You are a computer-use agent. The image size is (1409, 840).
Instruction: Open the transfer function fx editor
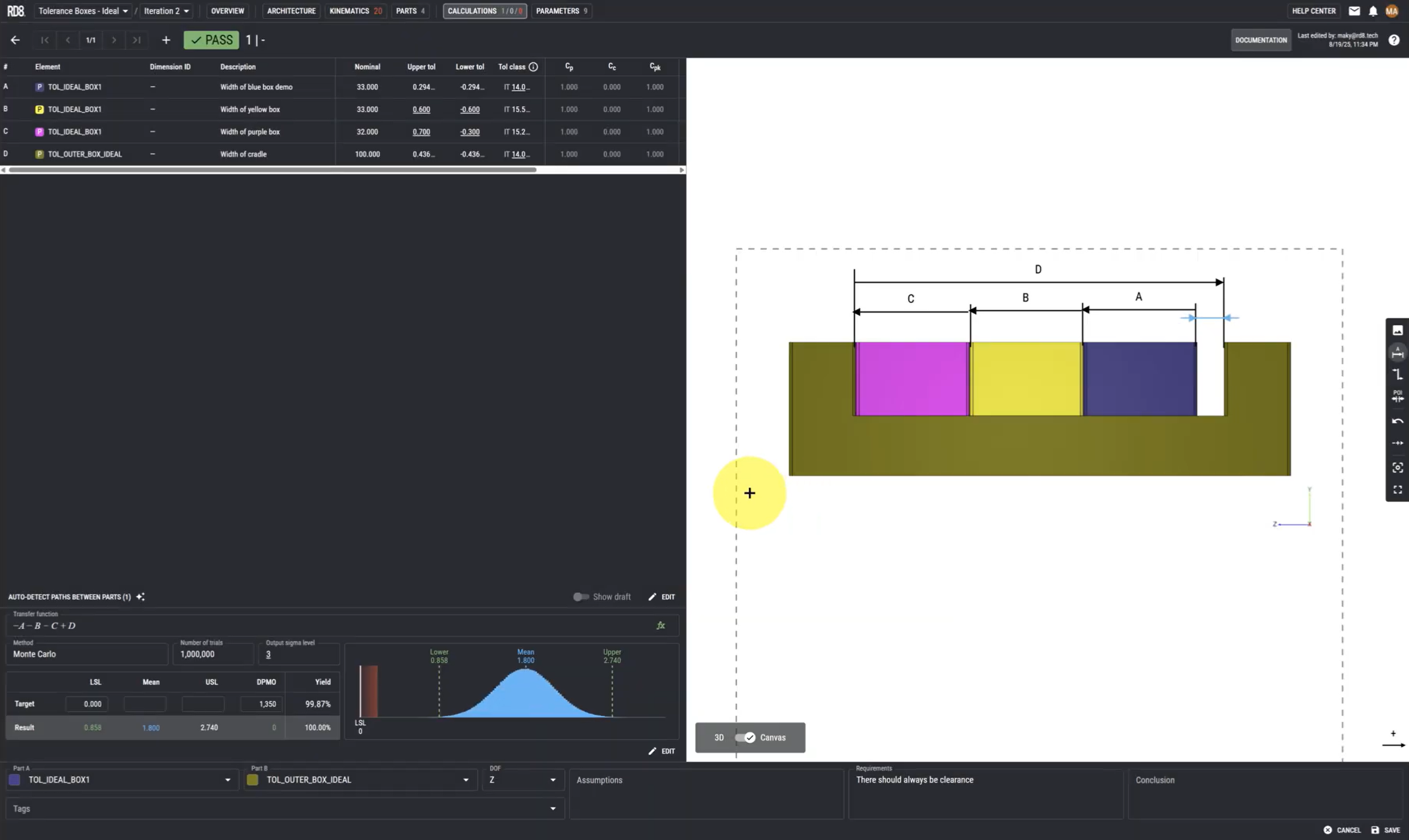tap(660, 626)
